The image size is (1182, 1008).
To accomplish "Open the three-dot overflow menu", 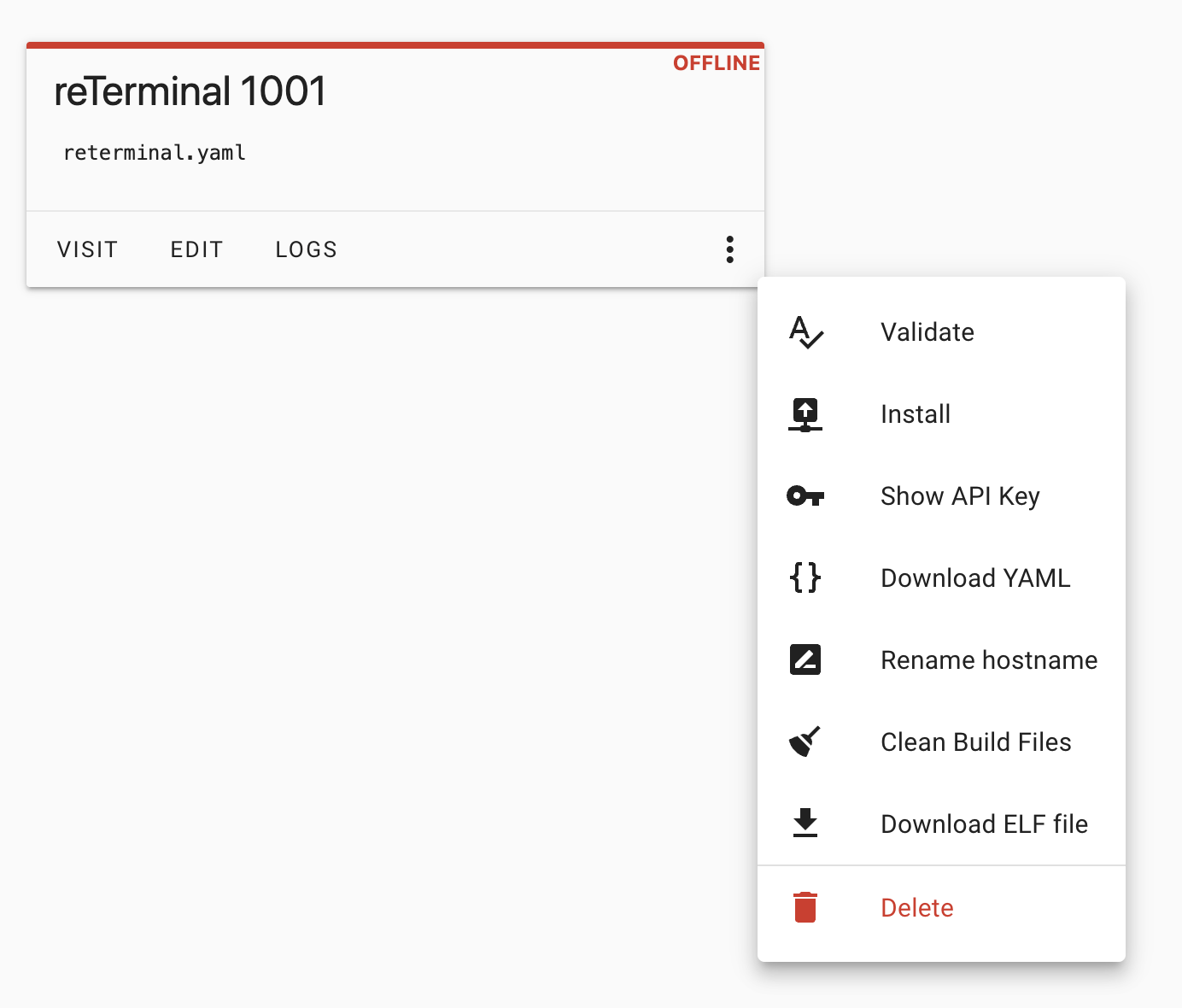I will tap(729, 249).
